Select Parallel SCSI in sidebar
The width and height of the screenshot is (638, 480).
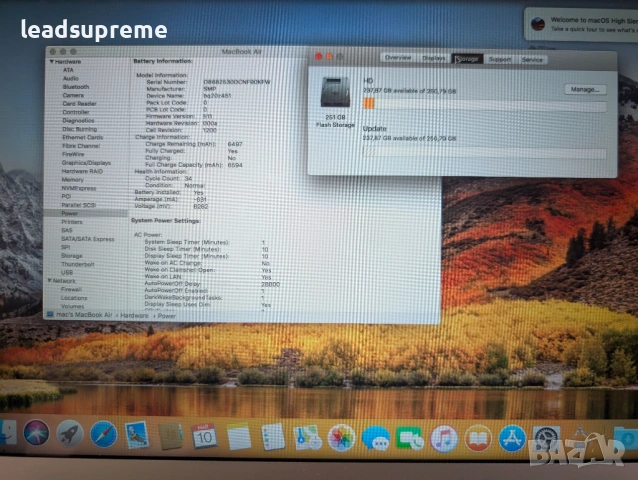tap(79, 205)
